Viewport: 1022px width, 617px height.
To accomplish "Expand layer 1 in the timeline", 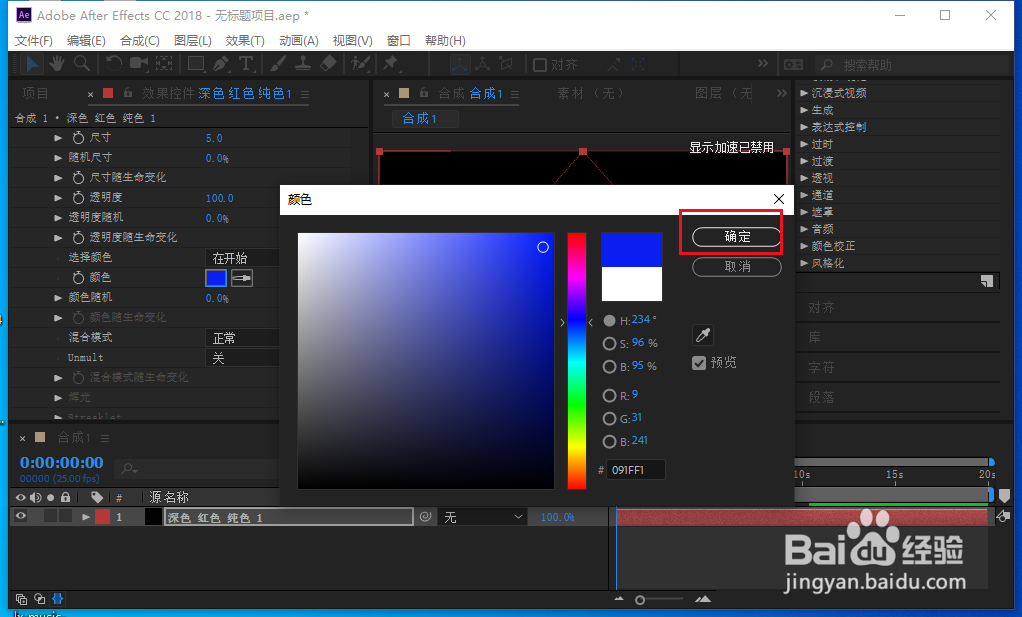I will 85,517.
